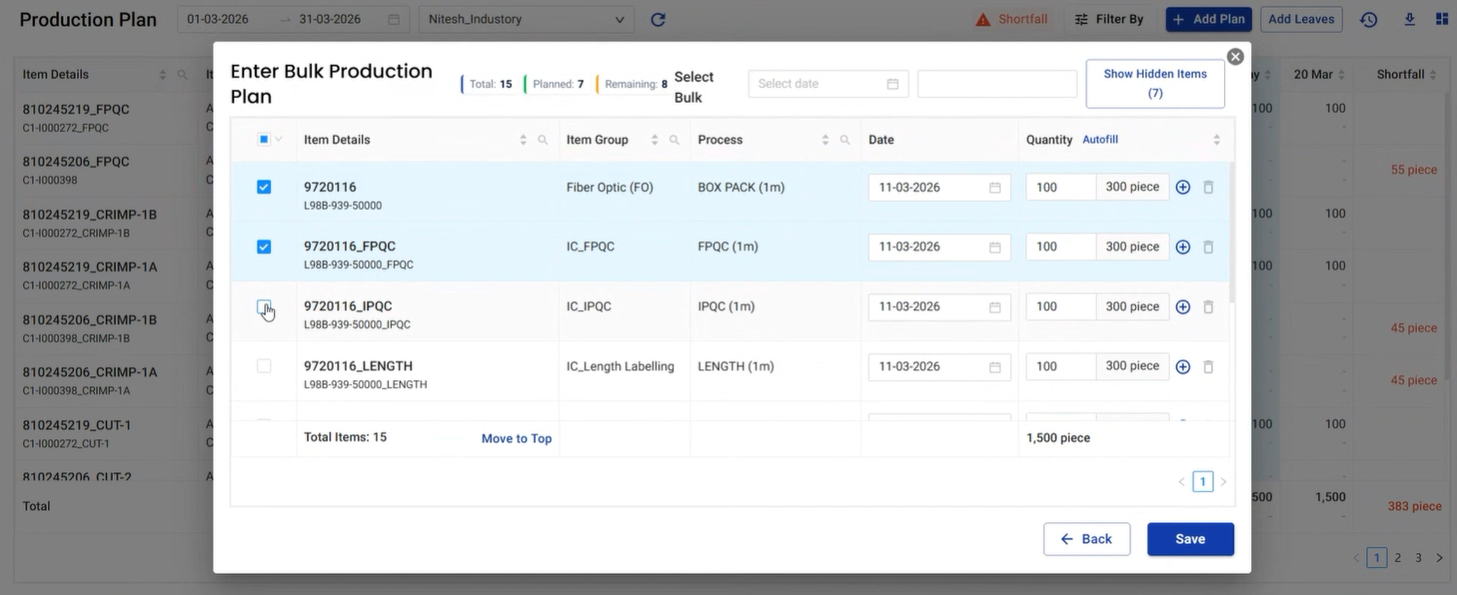Image resolution: width=1457 pixels, height=595 pixels.
Task: Search Item Details column in bulk plan table
Action: pos(542,140)
